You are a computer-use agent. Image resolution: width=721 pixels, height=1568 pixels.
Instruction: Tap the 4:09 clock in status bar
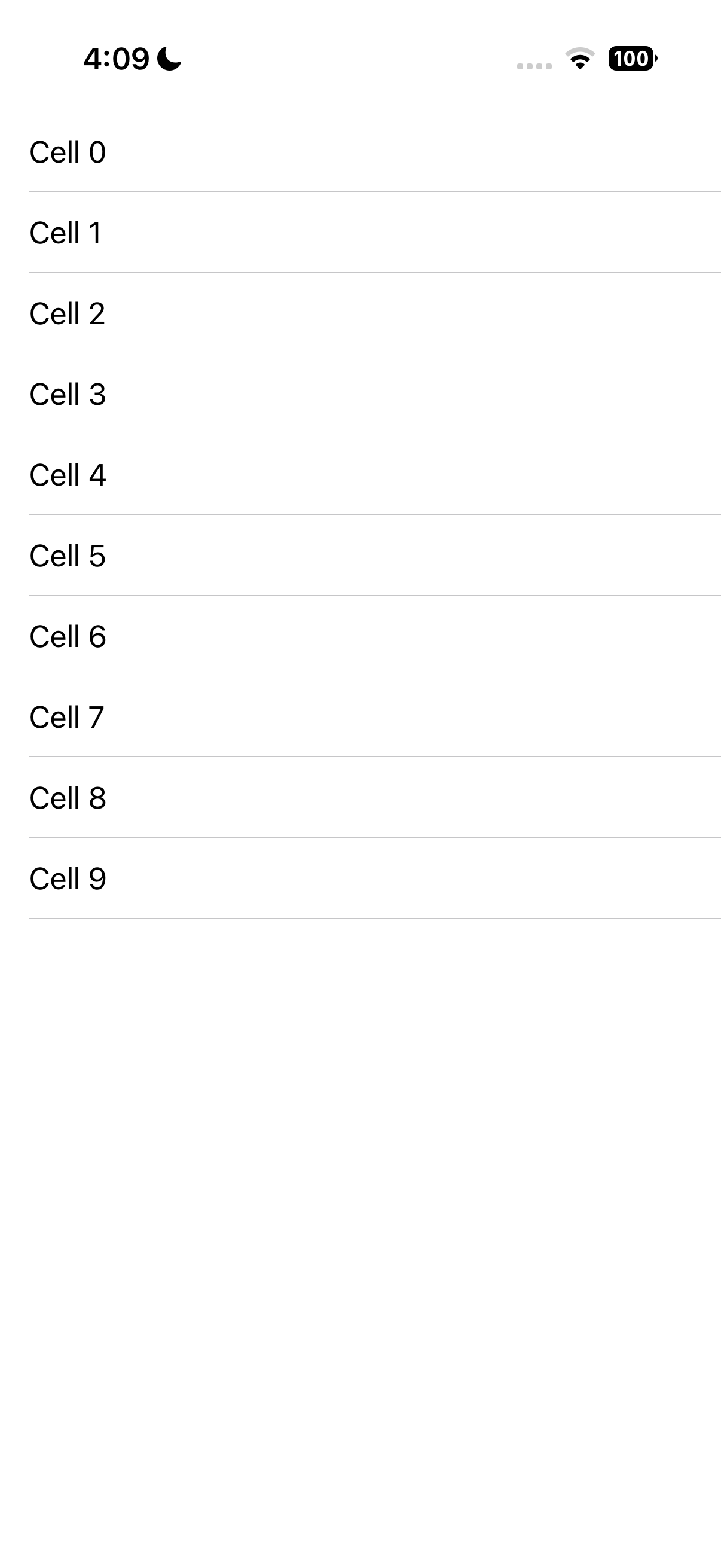coord(115,59)
